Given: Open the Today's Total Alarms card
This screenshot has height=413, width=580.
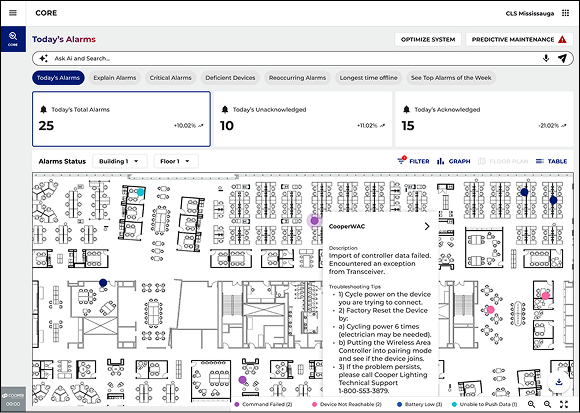Looking at the screenshot, I should coord(121,119).
